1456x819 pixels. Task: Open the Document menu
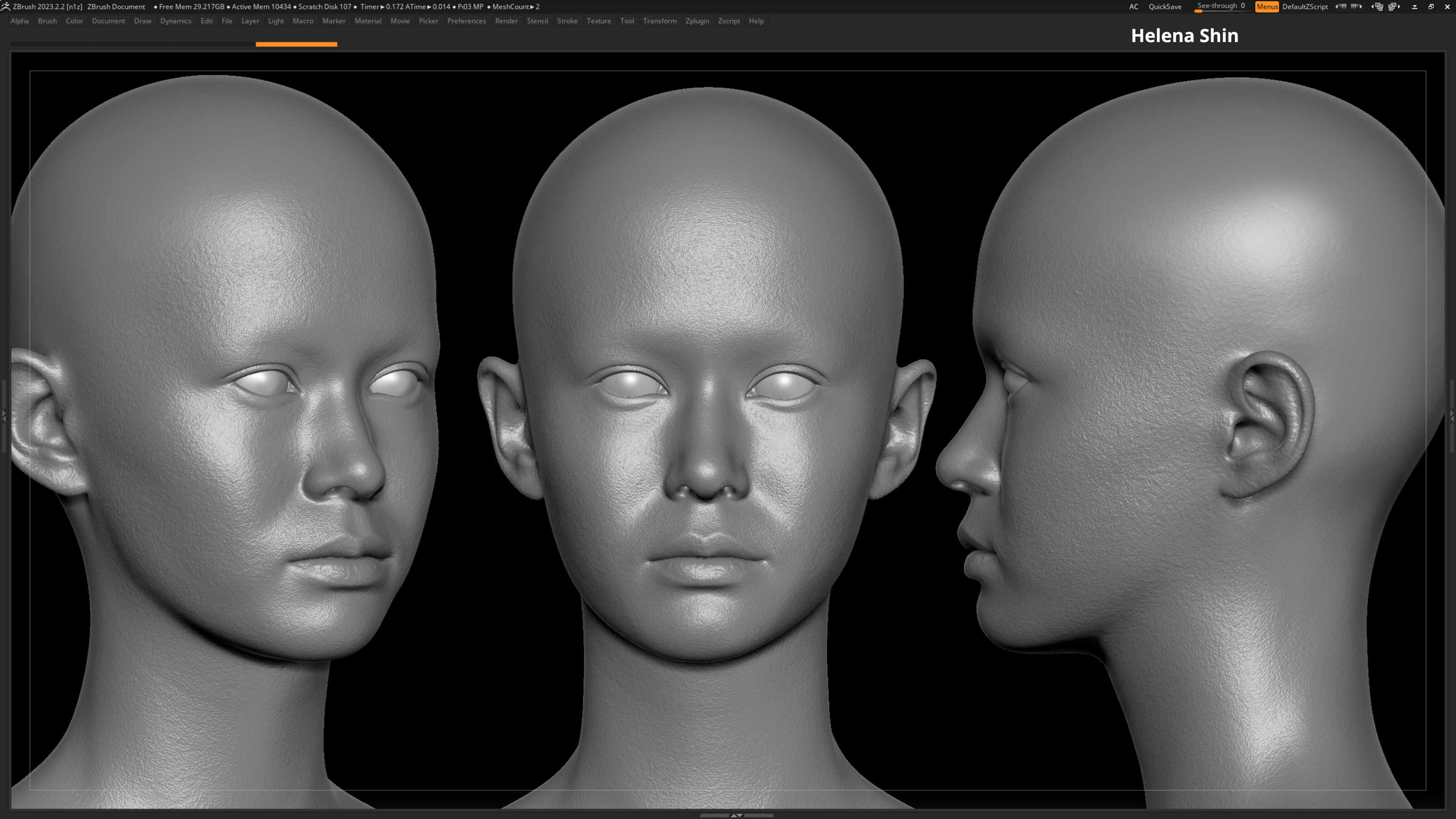click(109, 21)
